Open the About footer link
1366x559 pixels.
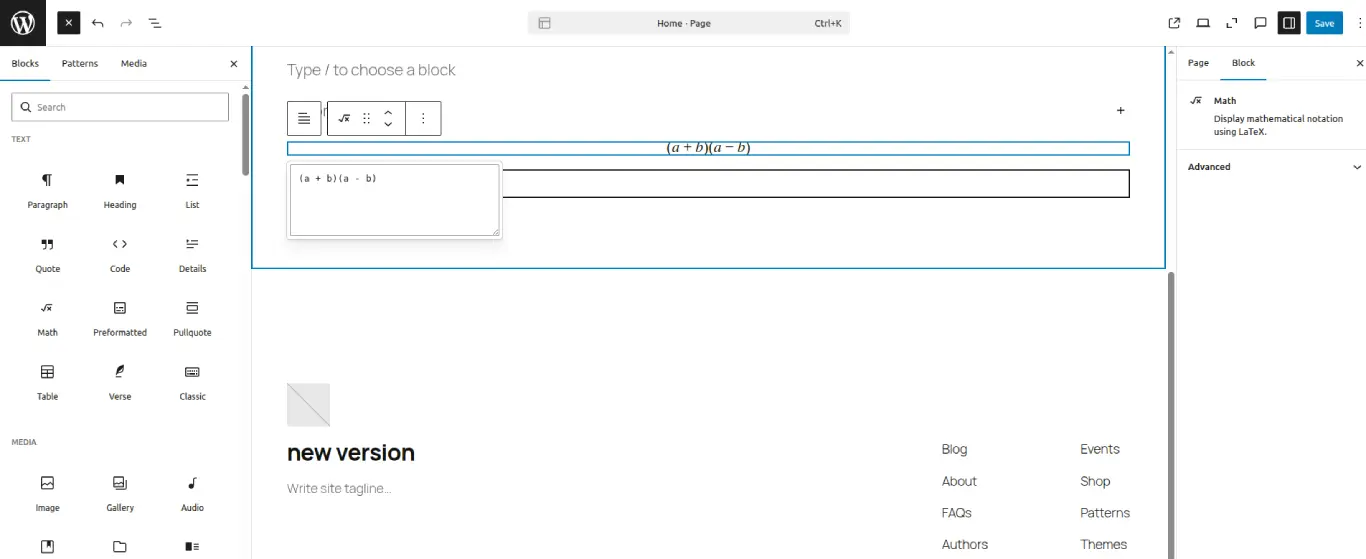click(959, 481)
